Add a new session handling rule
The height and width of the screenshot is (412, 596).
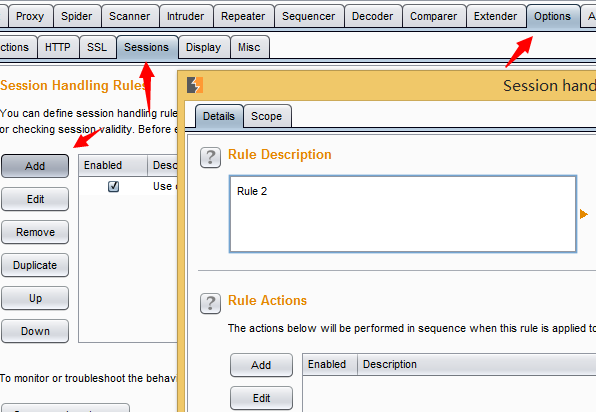point(35,166)
